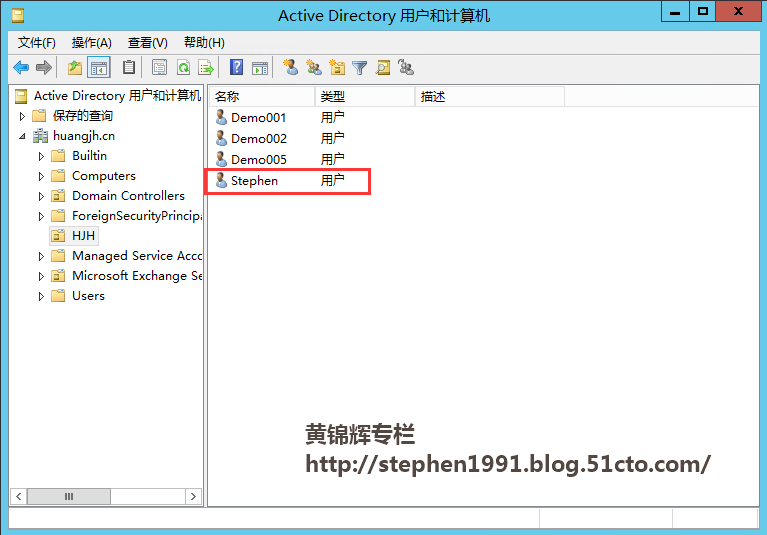Screen dimensions: 767x535
Task: Select the Demo002 user row name
Action: click(259, 138)
